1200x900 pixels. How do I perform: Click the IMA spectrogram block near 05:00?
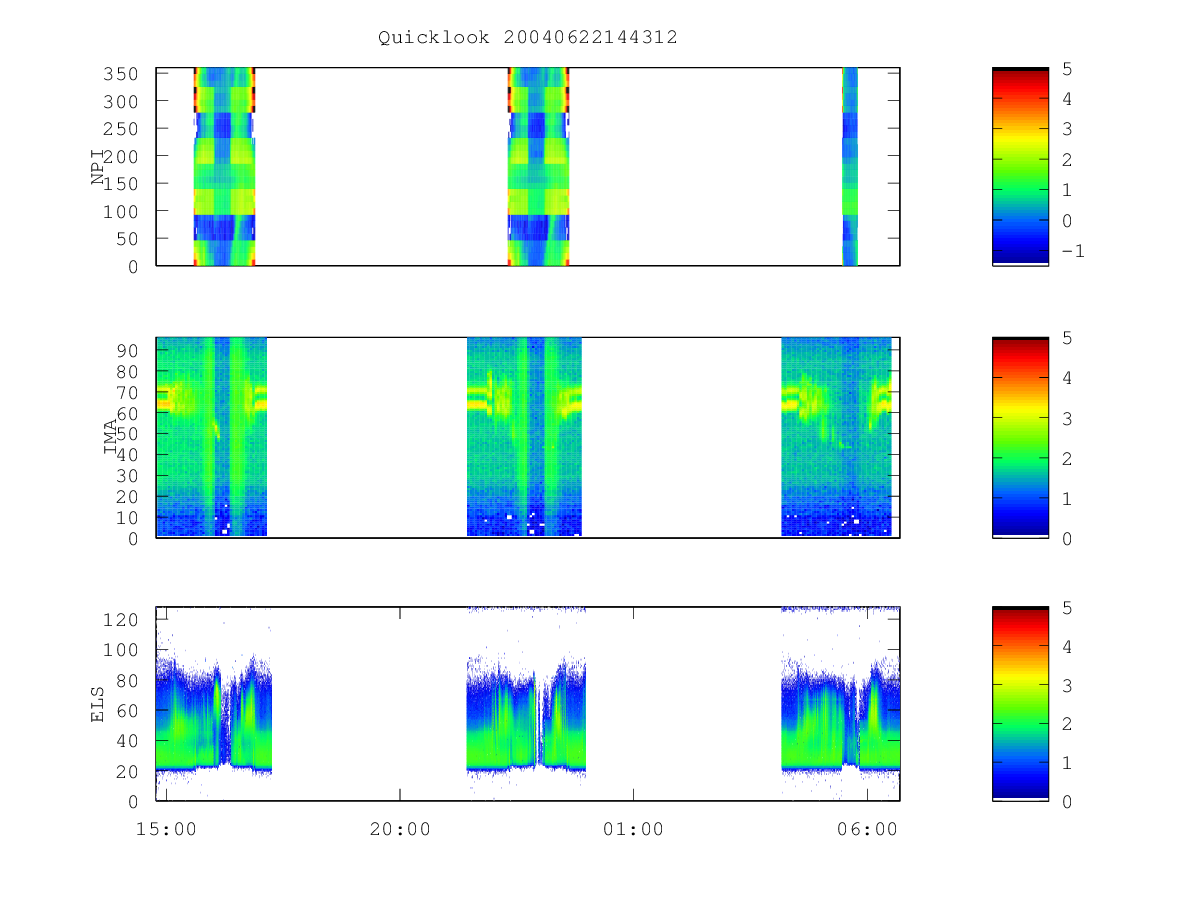coord(836,437)
